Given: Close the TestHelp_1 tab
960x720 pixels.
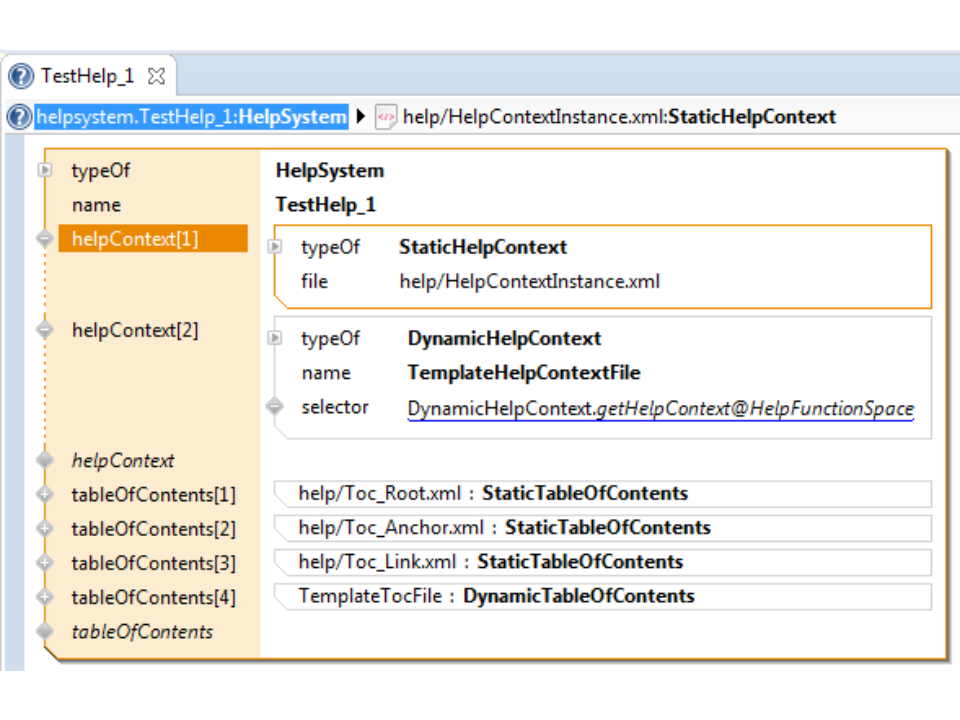Looking at the screenshot, I should click(156, 76).
